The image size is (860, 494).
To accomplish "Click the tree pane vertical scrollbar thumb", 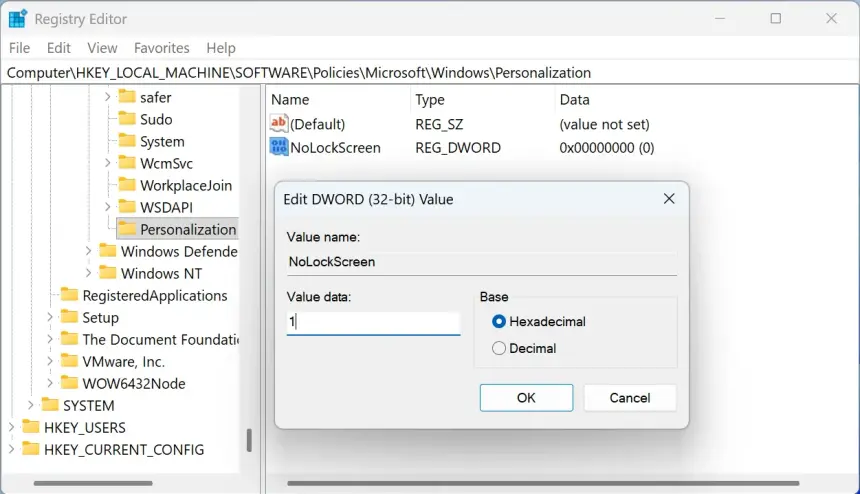I will click(249, 440).
